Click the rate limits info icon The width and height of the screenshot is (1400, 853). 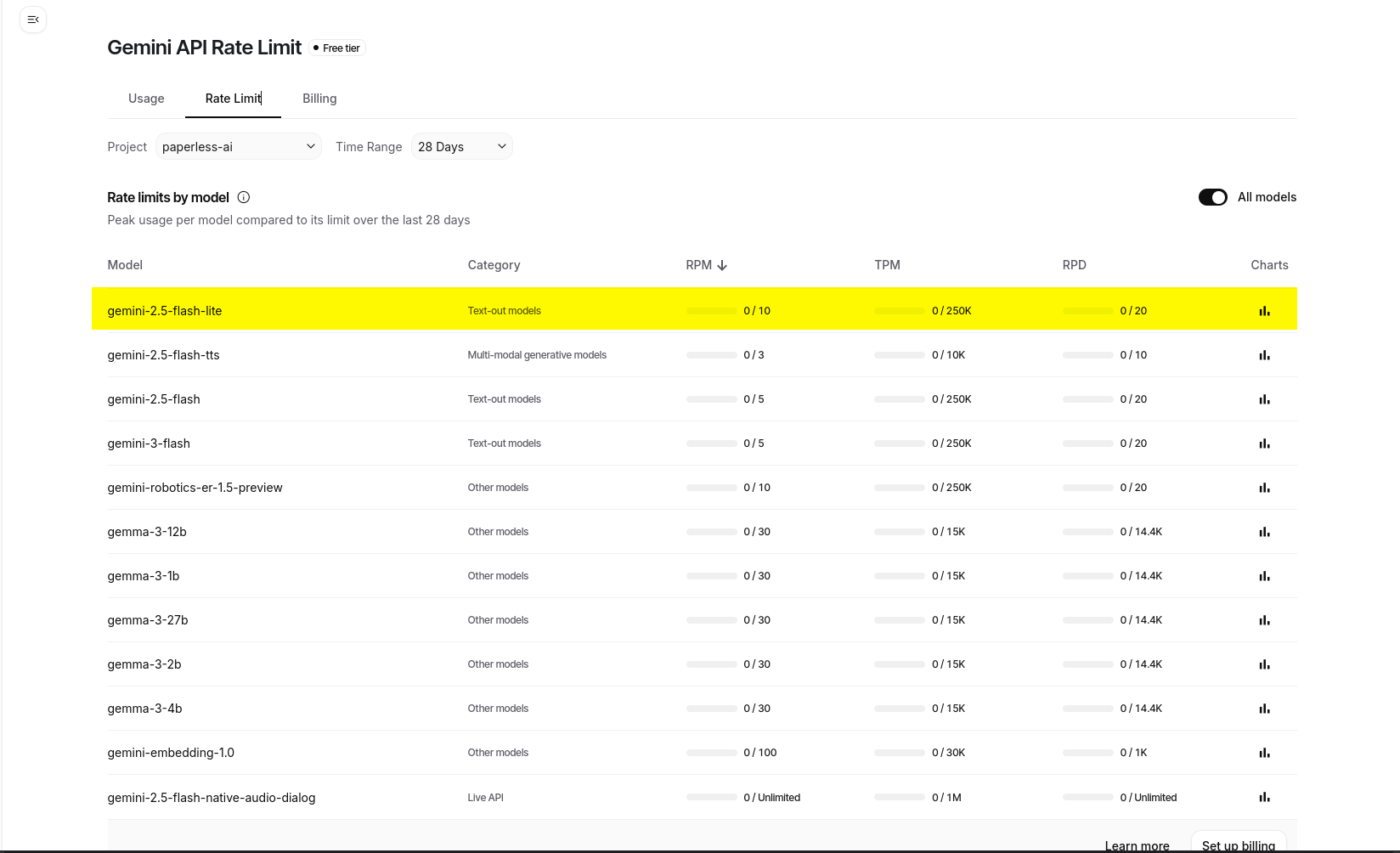tap(244, 197)
